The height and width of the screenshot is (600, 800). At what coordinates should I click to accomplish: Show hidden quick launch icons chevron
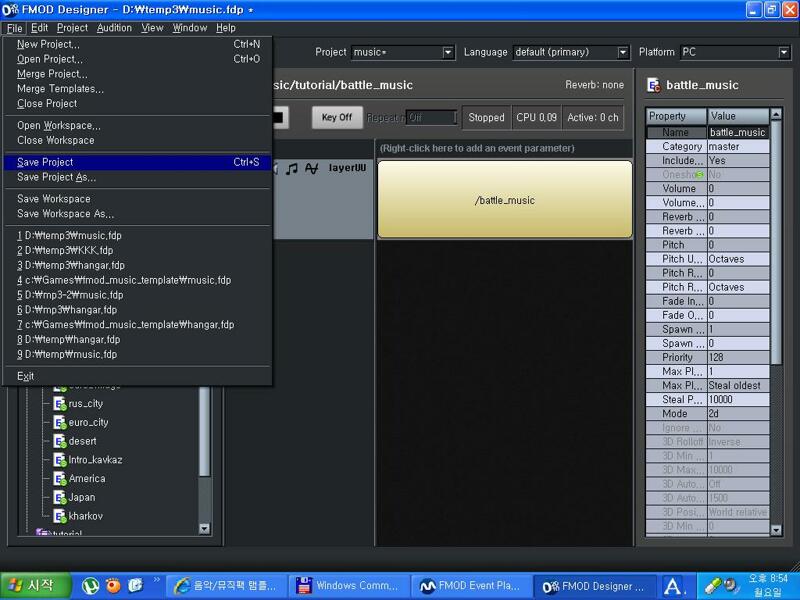(157, 580)
